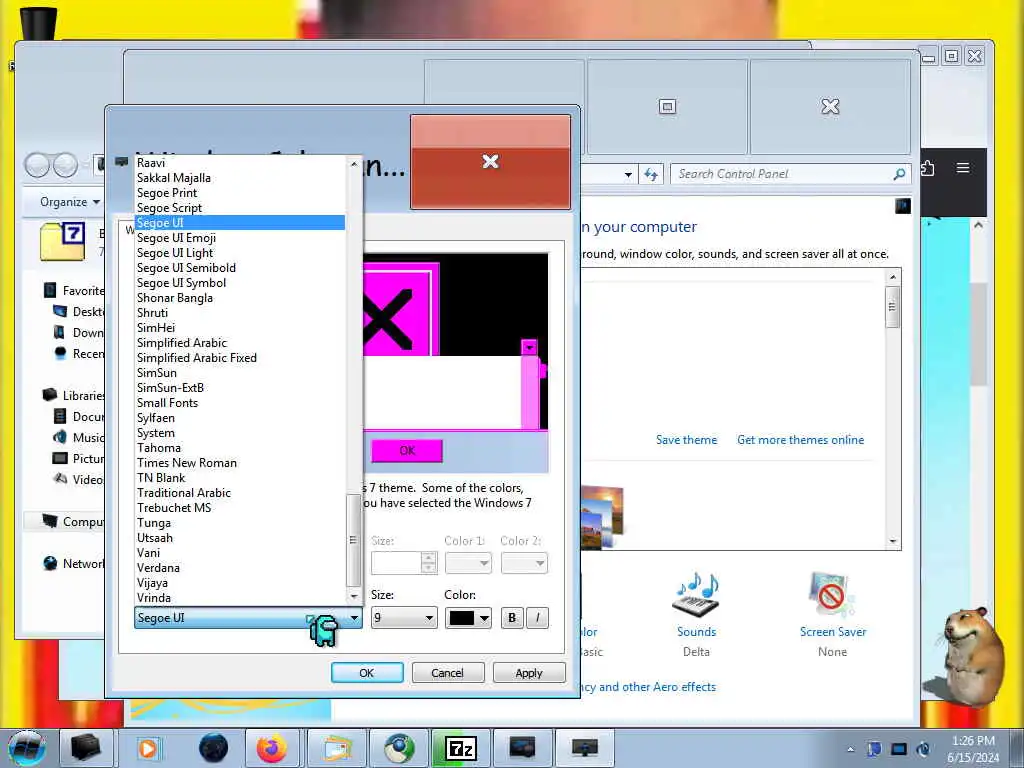Open Save theme link
The width and height of the screenshot is (1024, 768).
686,440
